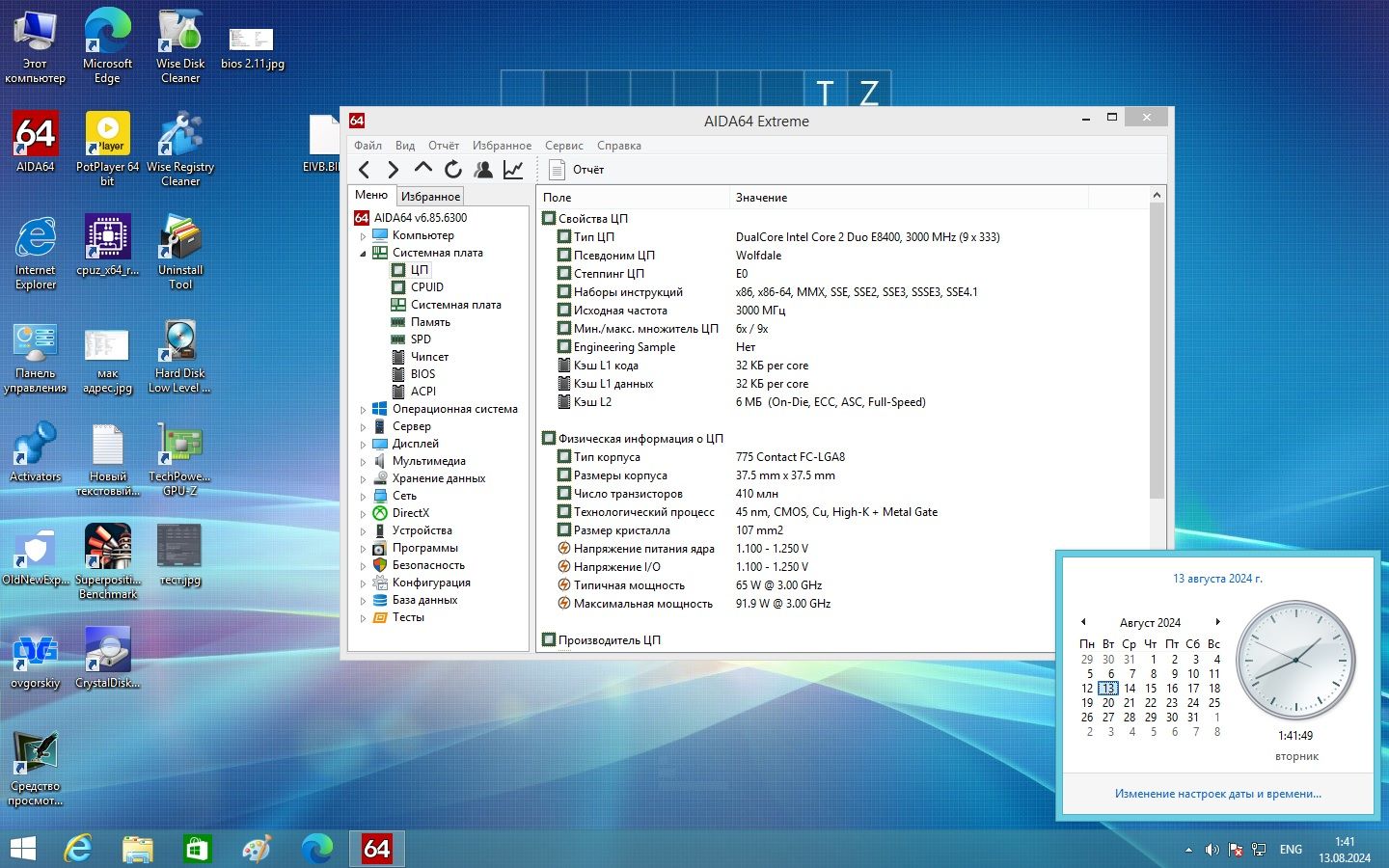The height and width of the screenshot is (868, 1389).
Task: Open the Справка menu
Action: coord(619,146)
